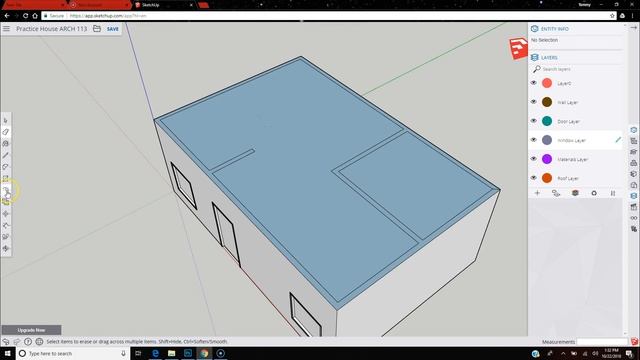Collapse the right panel with arrow
This screenshot has height=360, width=640.
(x=633, y=27)
